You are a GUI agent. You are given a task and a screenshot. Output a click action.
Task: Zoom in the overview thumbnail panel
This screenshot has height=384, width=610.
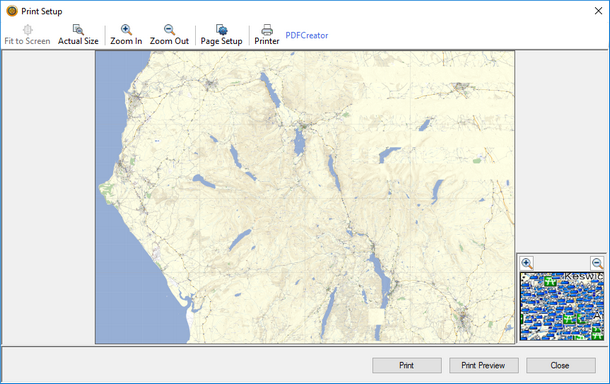tap(527, 263)
